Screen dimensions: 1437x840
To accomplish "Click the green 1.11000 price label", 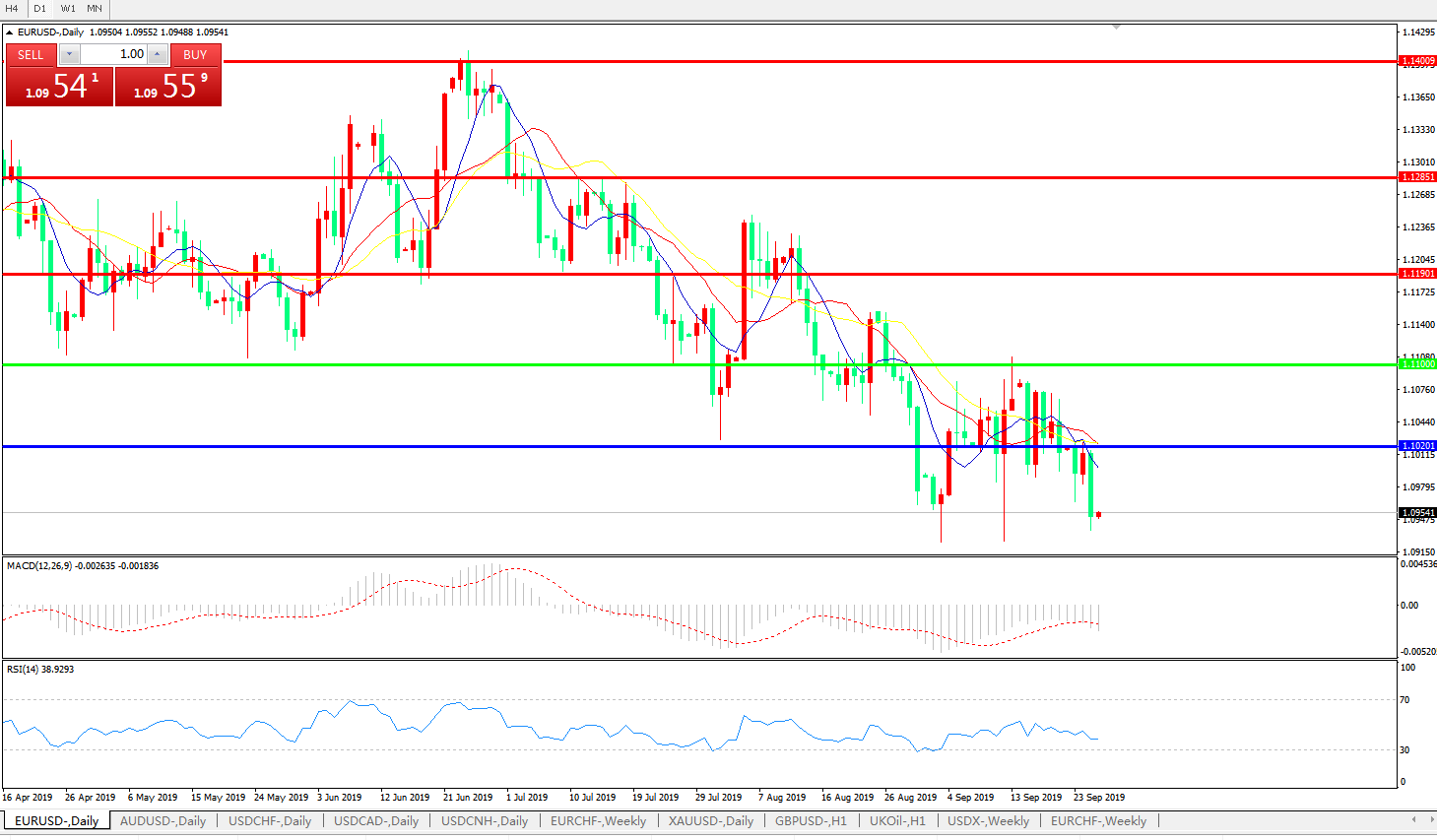I will pyautogui.click(x=1417, y=364).
